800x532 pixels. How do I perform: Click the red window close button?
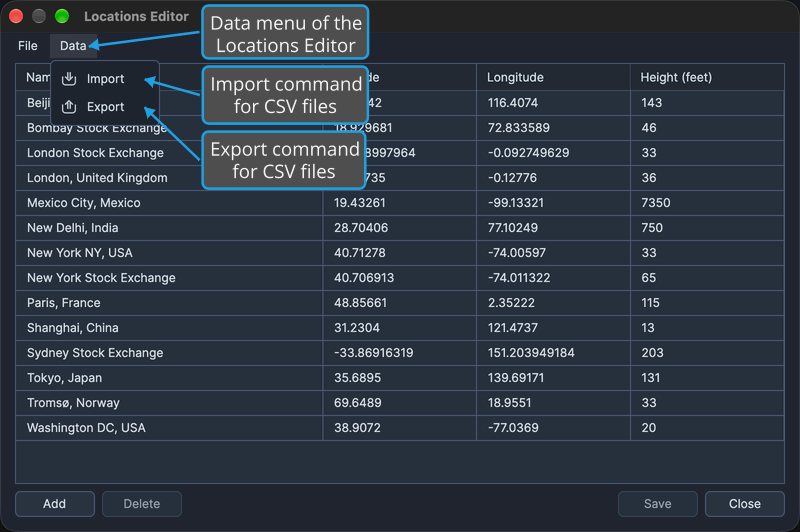pyautogui.click(x=16, y=16)
